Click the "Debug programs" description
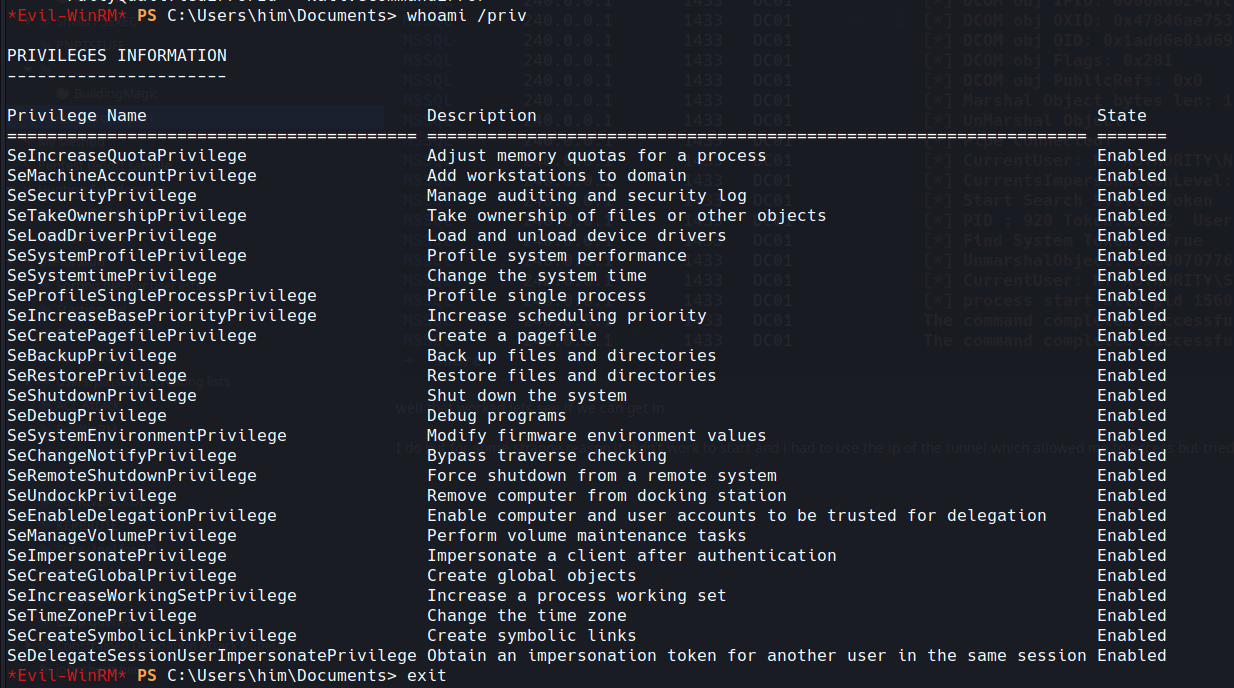1234x688 pixels. coord(497,415)
